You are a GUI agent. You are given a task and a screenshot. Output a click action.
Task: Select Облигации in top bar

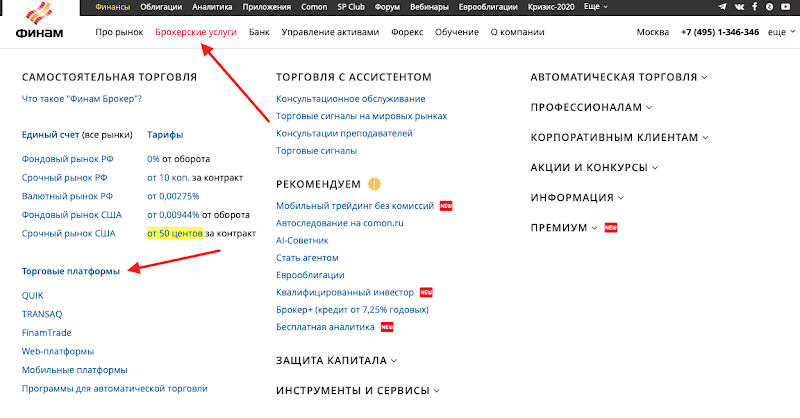point(161,7)
